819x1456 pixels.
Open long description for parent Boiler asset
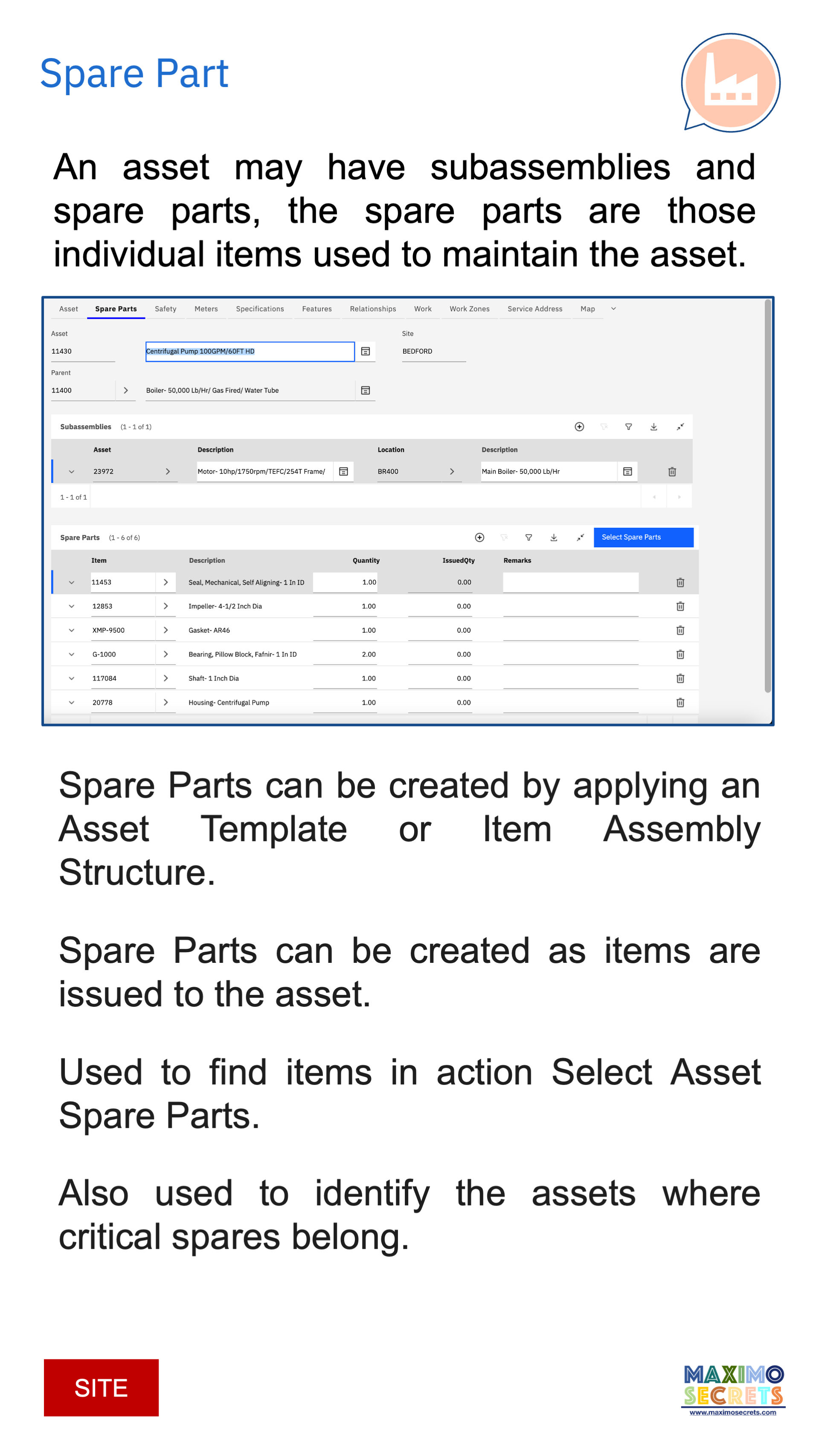click(366, 390)
